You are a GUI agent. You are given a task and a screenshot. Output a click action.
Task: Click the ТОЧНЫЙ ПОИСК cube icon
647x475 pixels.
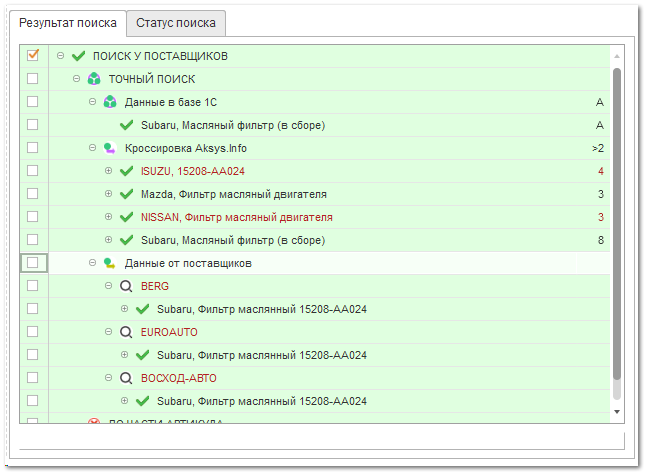[x=94, y=79]
